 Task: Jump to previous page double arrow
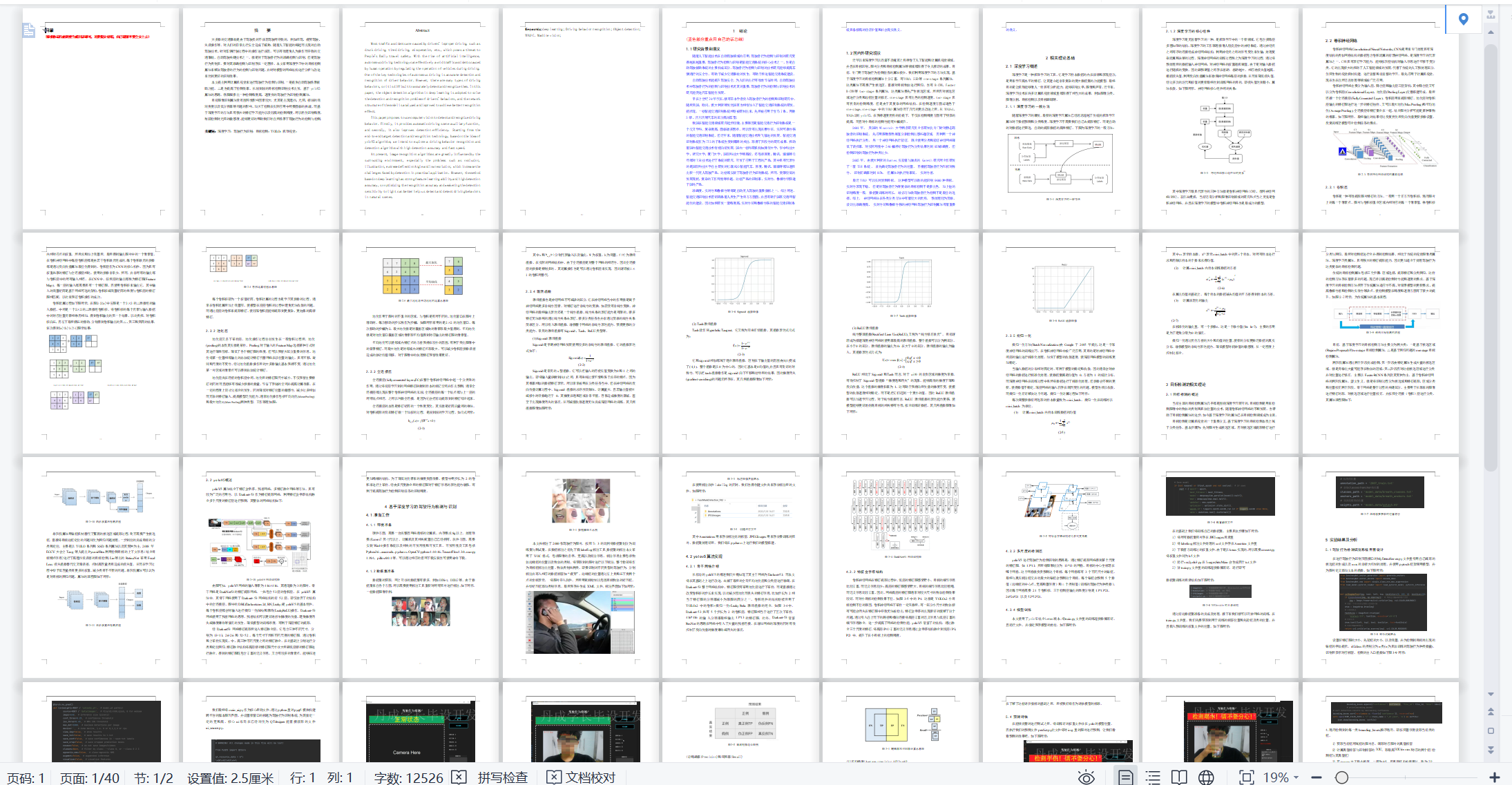(1491, 712)
